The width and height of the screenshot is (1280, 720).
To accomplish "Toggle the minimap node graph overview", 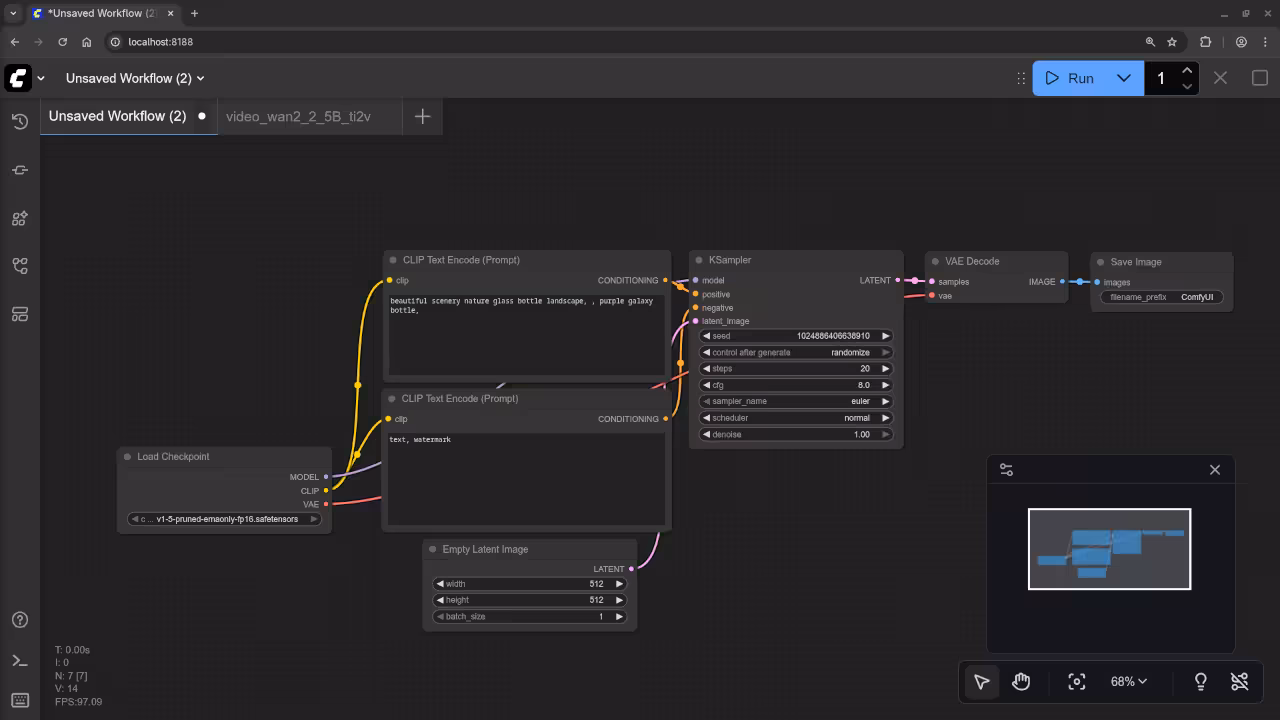I will point(1006,469).
